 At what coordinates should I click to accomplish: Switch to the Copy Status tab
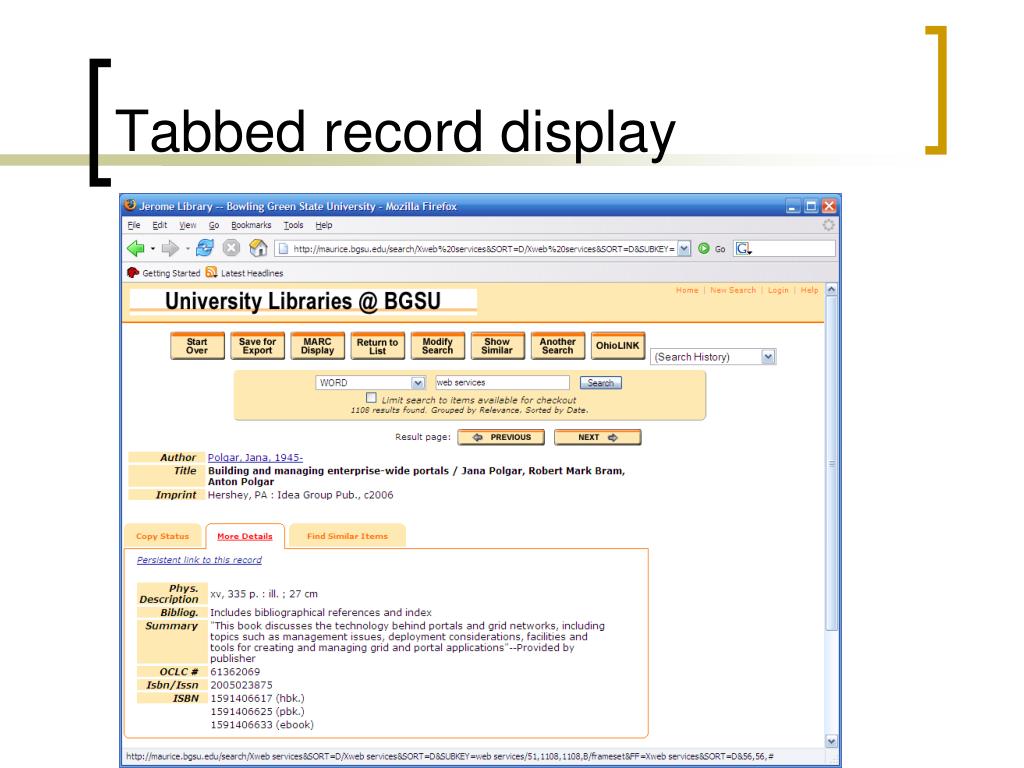(163, 536)
